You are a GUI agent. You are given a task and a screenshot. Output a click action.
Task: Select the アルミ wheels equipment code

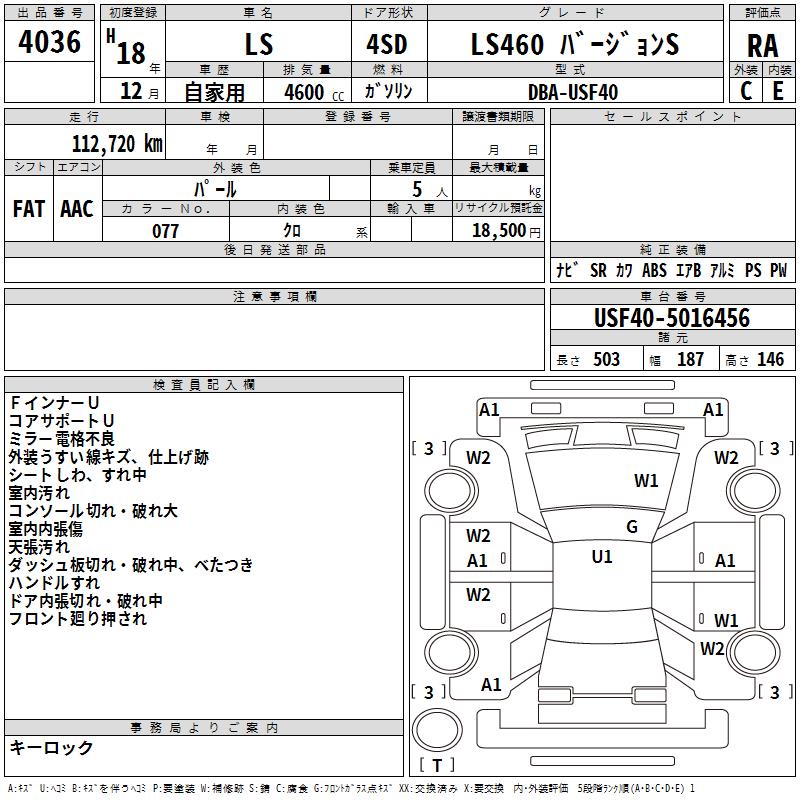pos(722,270)
